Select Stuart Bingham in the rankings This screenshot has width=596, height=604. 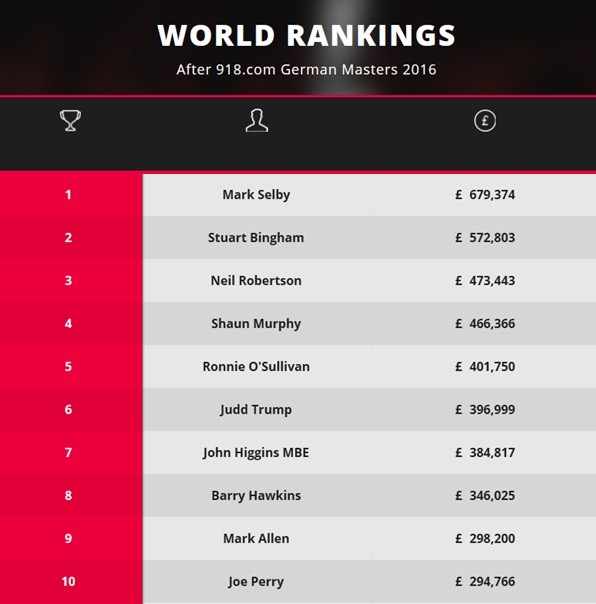pos(256,238)
